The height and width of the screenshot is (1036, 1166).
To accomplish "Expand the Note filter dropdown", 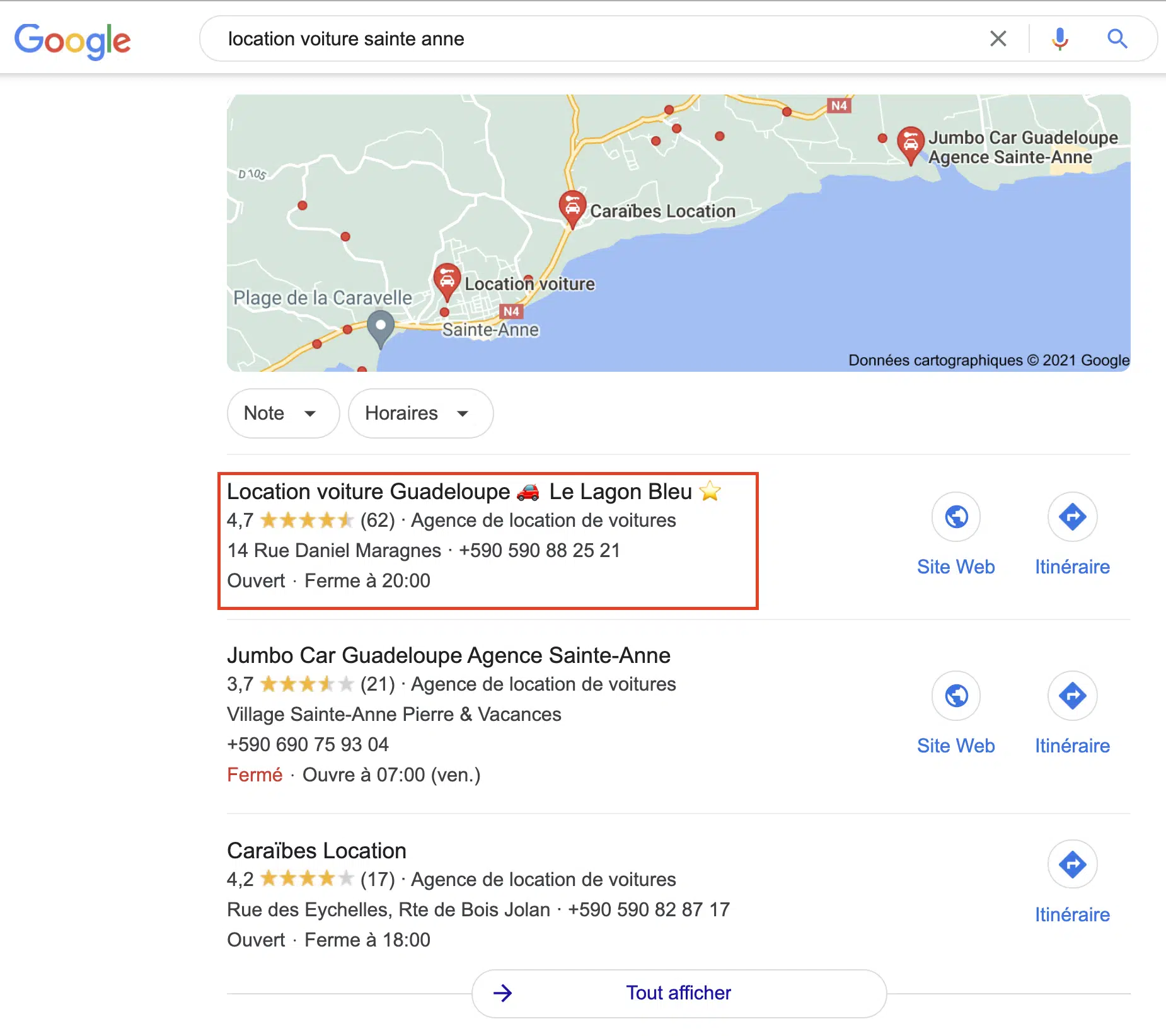I will point(283,413).
